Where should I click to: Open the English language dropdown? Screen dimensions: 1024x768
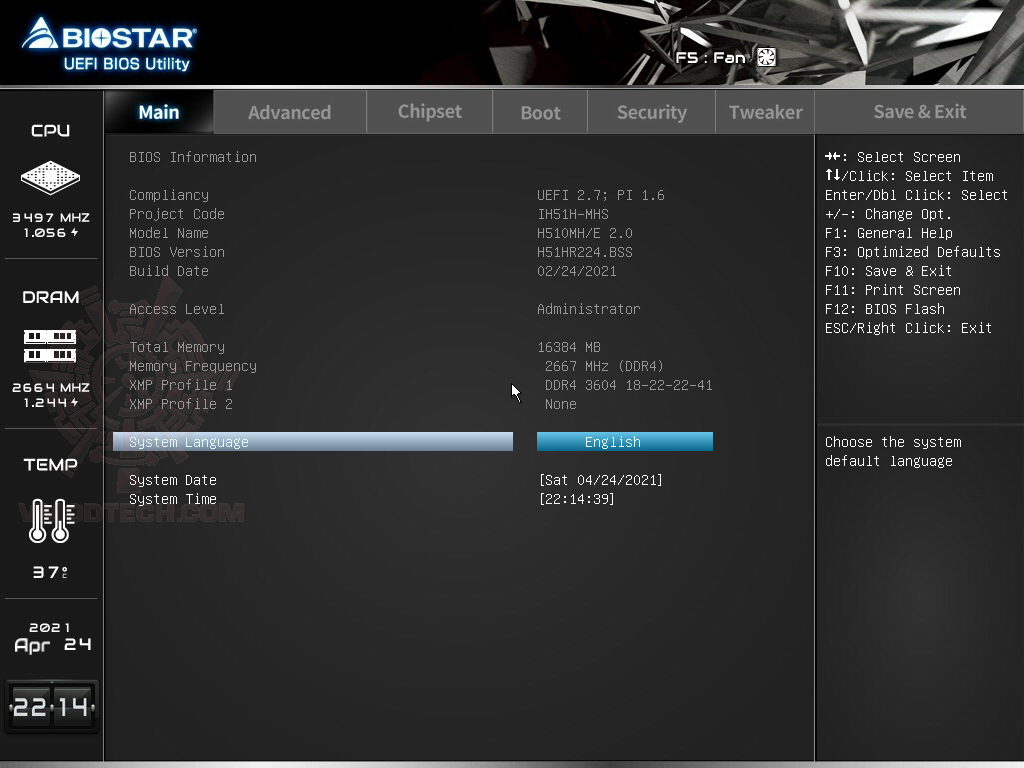tap(624, 441)
